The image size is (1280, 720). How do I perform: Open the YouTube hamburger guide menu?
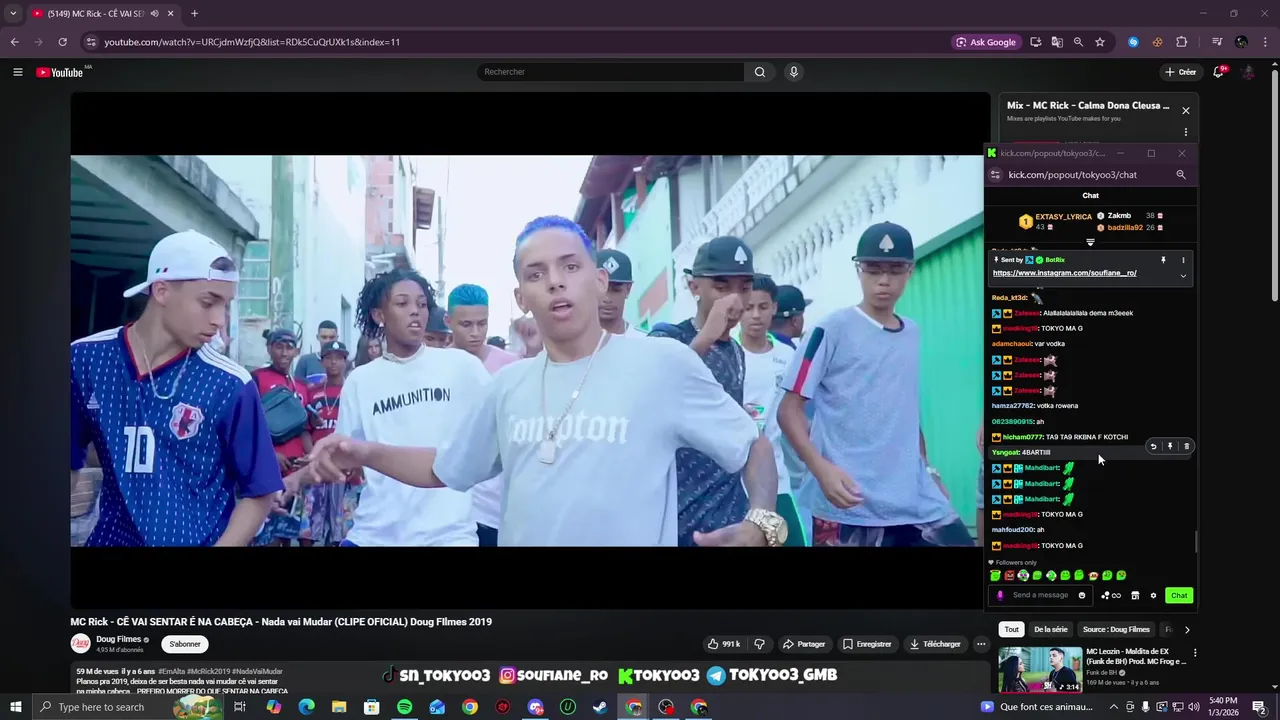pos(17,72)
